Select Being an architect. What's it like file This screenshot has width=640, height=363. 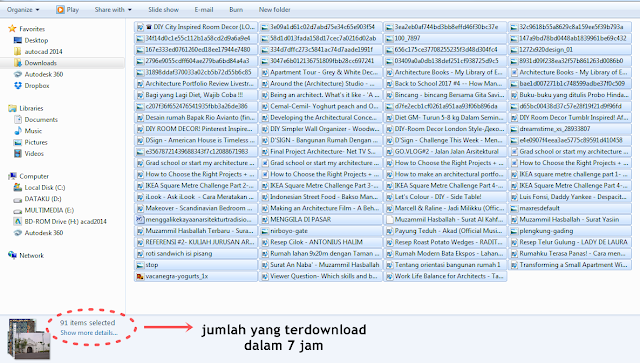click(320, 95)
